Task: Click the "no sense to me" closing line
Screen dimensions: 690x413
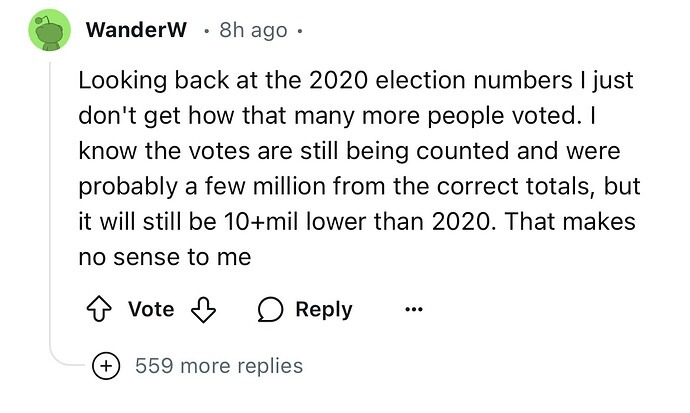Action: click(164, 258)
